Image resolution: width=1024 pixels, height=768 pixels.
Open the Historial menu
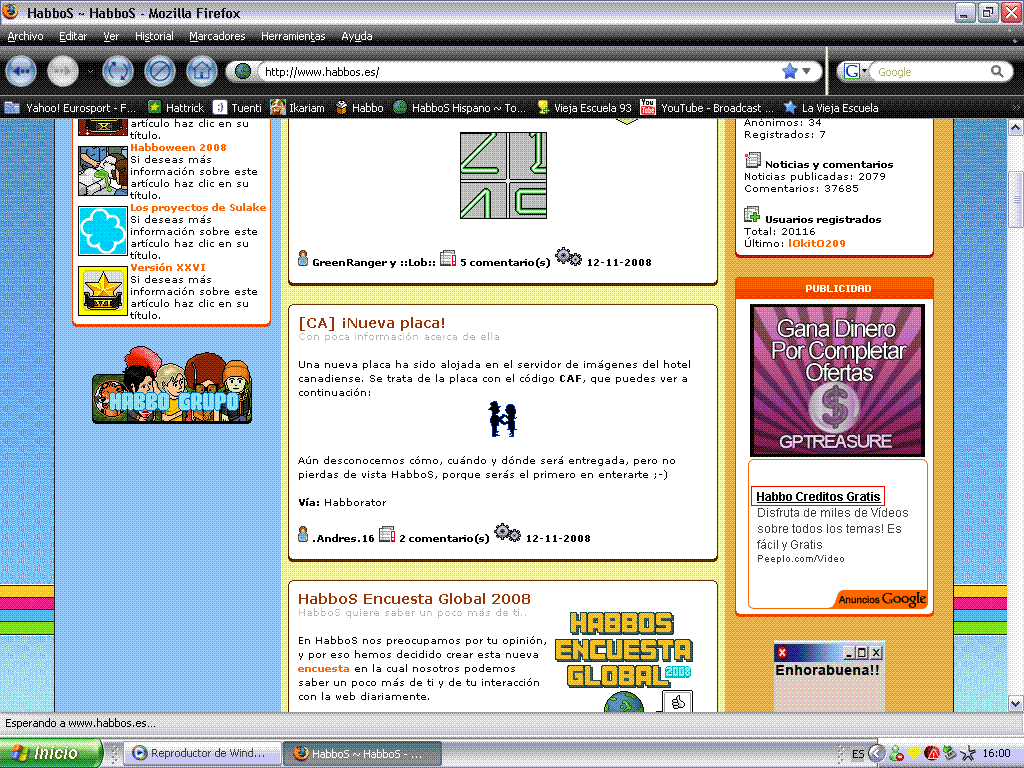tap(154, 36)
